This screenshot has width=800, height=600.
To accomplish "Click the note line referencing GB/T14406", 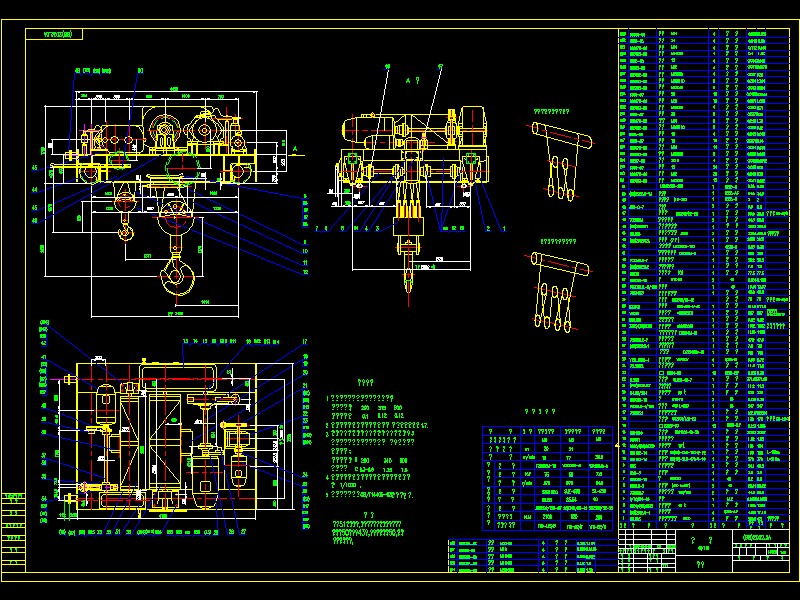I will [370, 495].
